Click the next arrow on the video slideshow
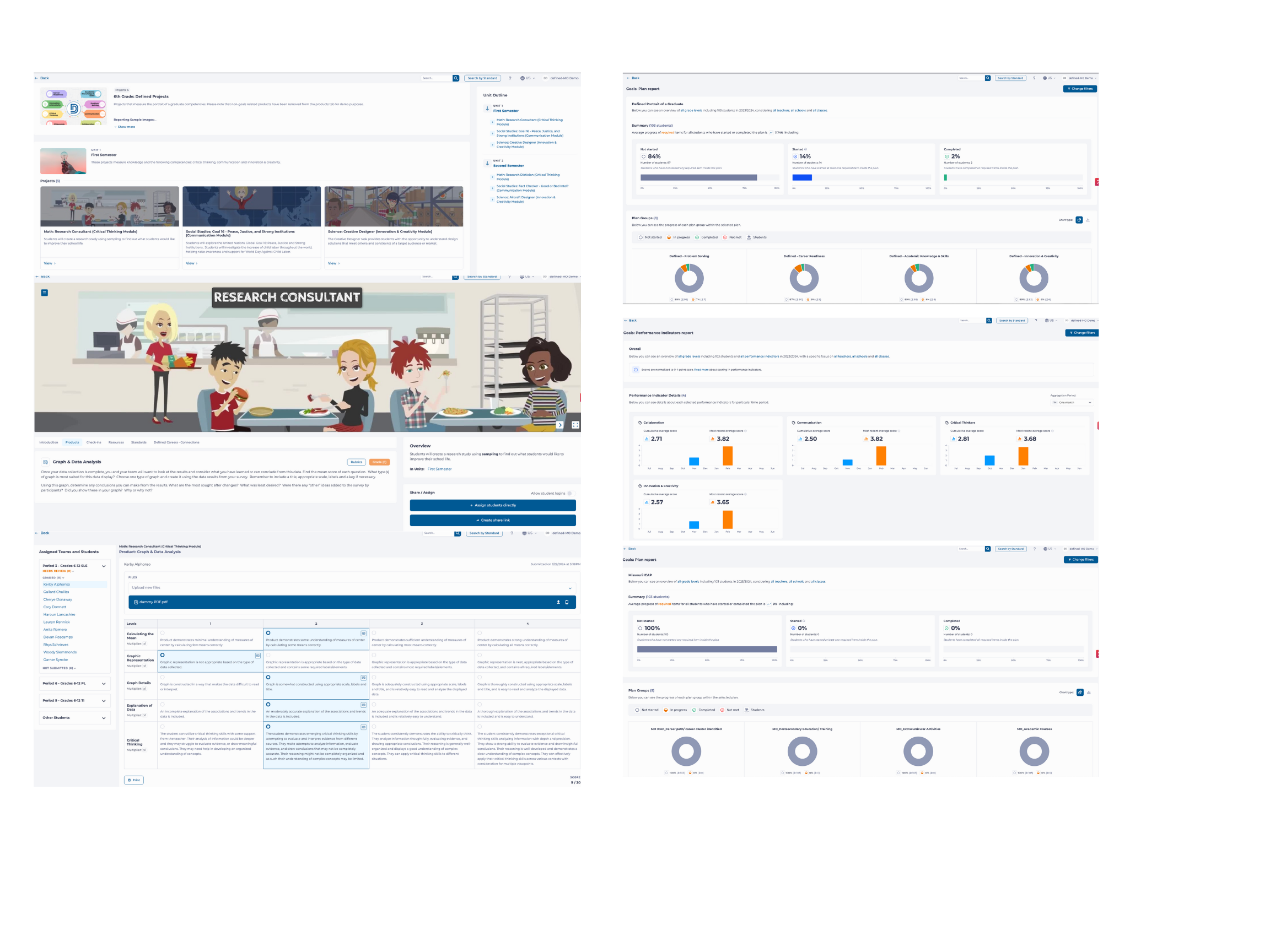The width and height of the screenshot is (1270, 952). (x=560, y=425)
